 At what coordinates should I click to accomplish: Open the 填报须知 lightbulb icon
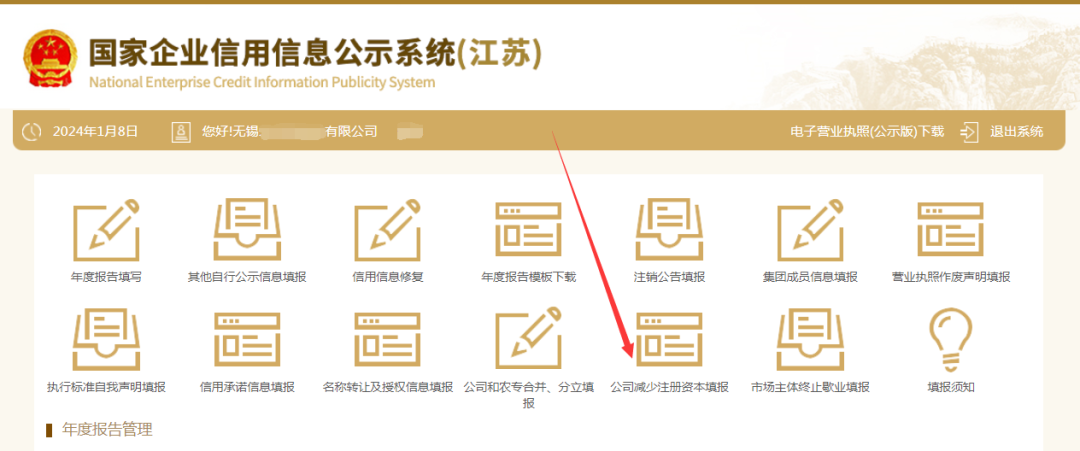pos(951,337)
